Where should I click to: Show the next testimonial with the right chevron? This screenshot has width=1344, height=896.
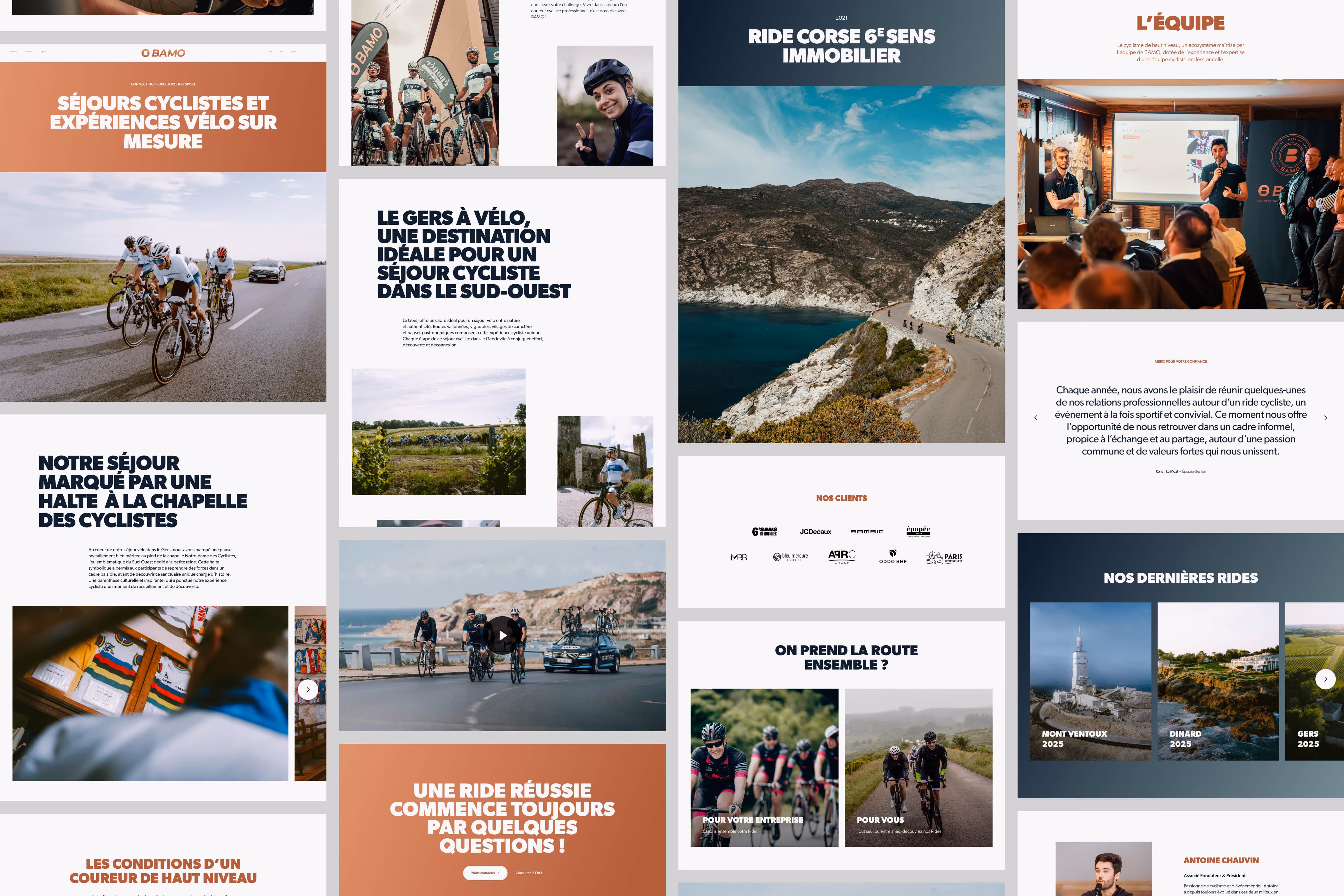1326,418
